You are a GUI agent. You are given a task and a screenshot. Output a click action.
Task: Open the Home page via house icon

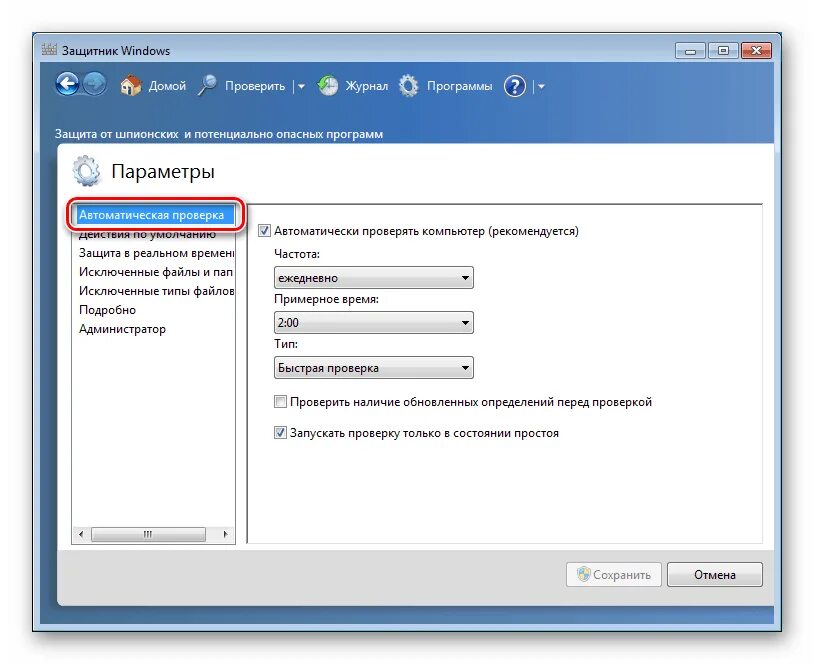click(130, 86)
